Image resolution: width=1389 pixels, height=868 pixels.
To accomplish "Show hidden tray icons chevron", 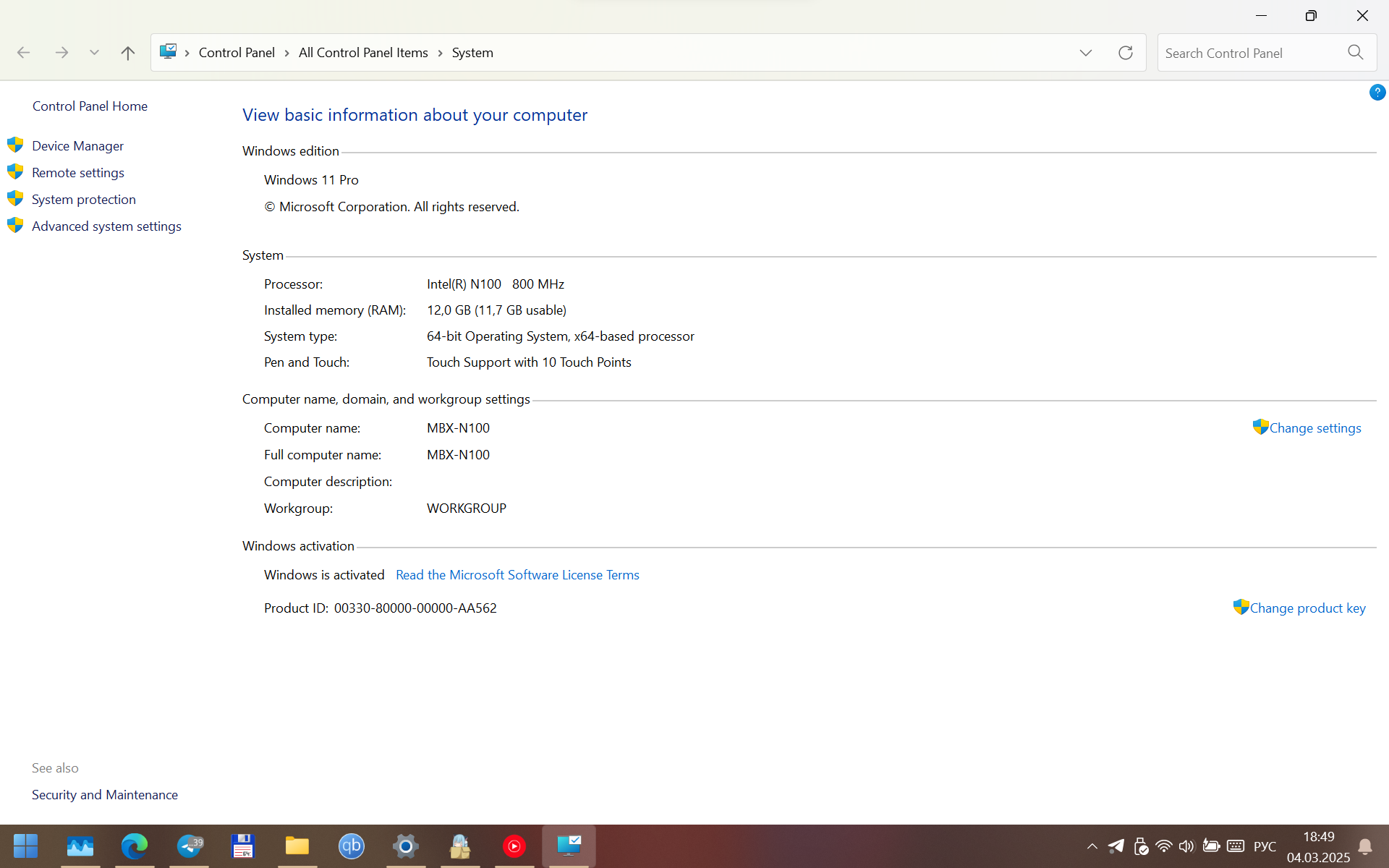I will 1092,846.
